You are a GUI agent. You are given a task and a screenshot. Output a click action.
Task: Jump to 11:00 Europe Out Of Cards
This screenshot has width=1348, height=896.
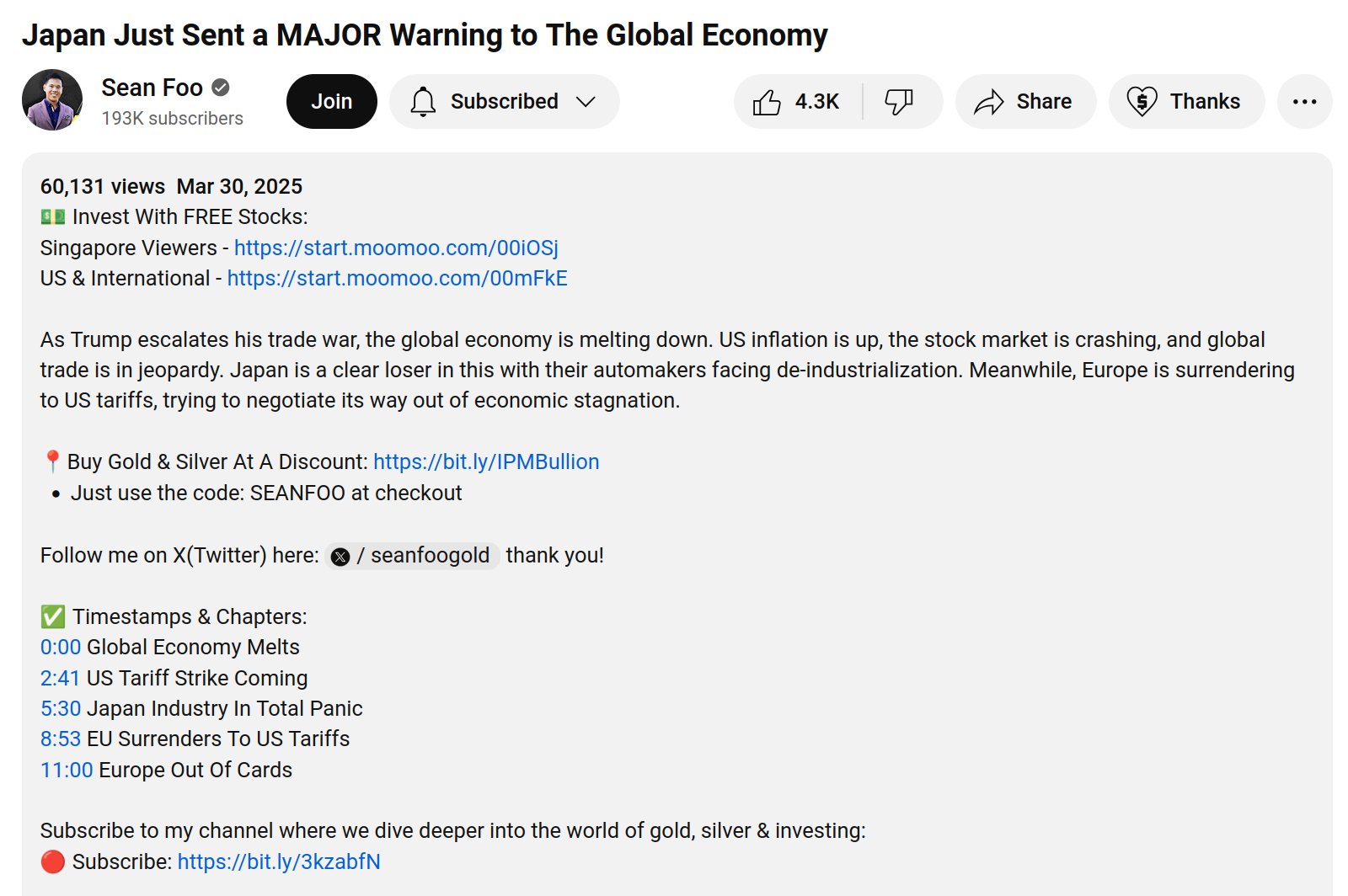(x=67, y=771)
